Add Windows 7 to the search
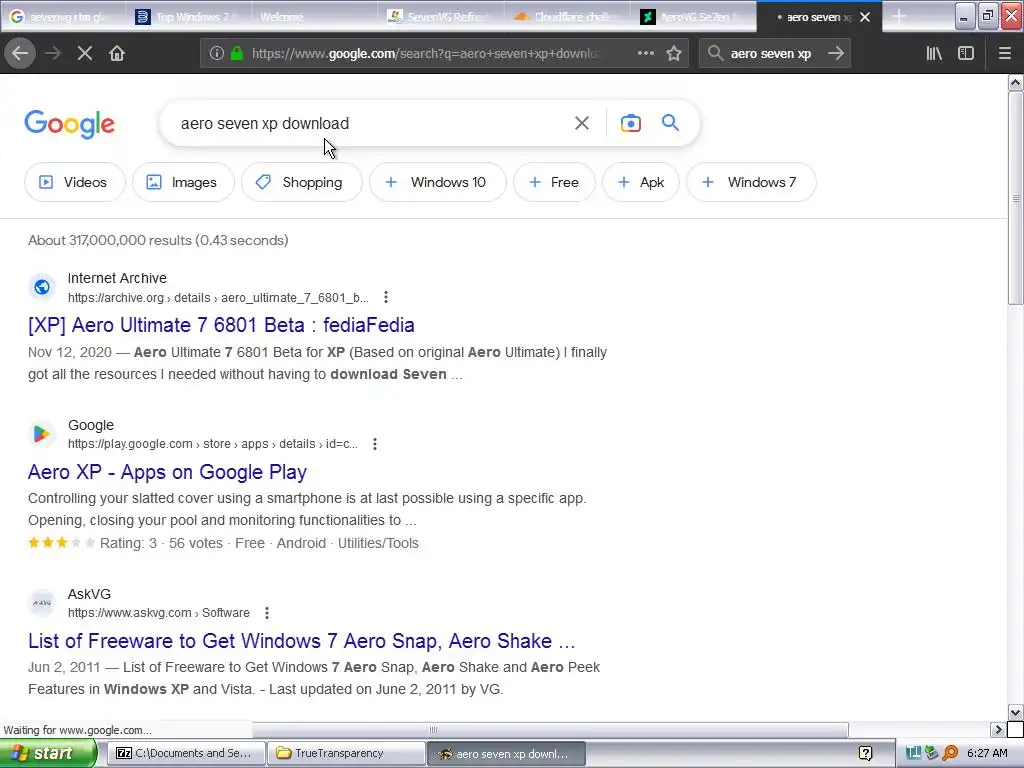 tap(751, 182)
